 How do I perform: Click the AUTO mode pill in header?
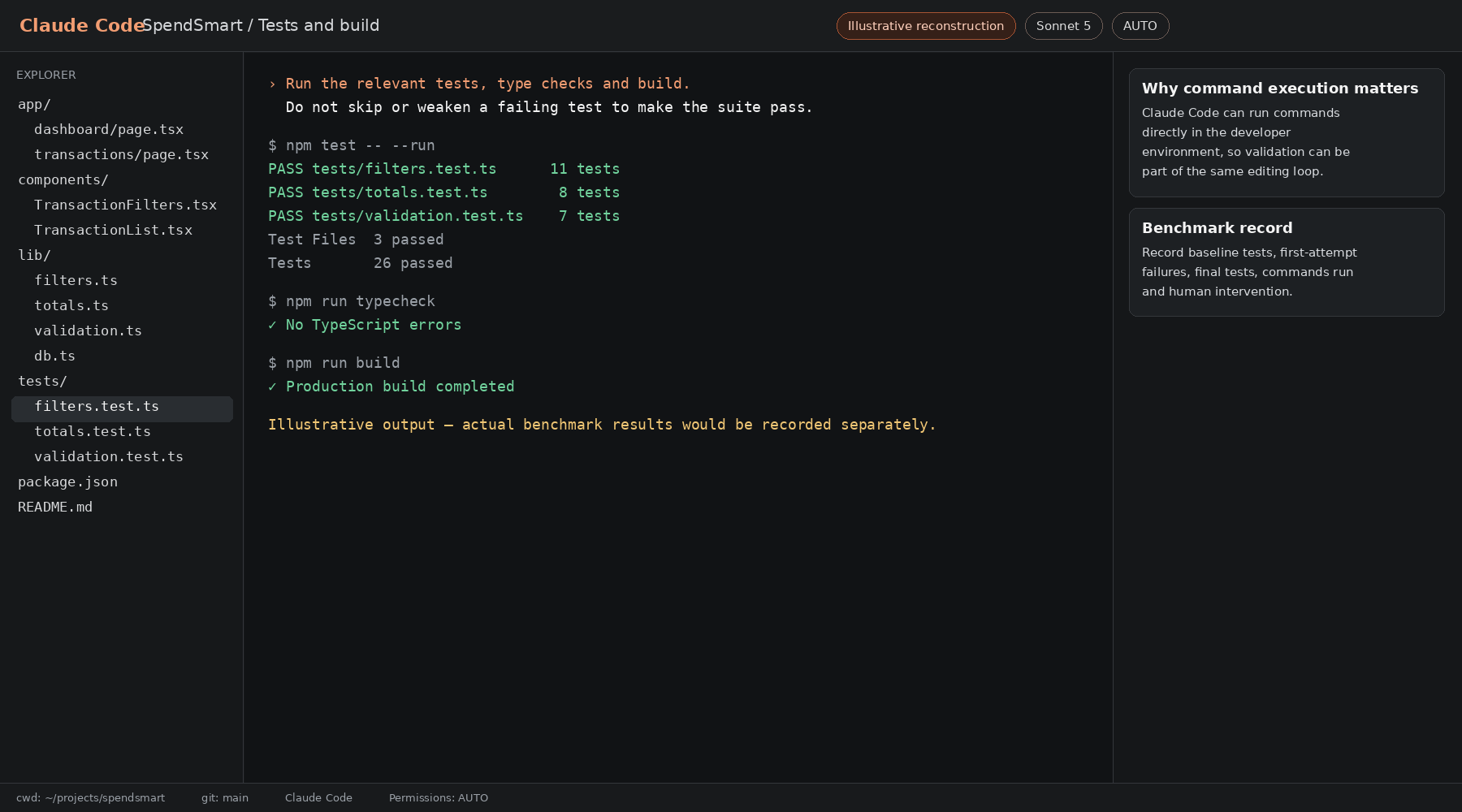pos(1140,26)
